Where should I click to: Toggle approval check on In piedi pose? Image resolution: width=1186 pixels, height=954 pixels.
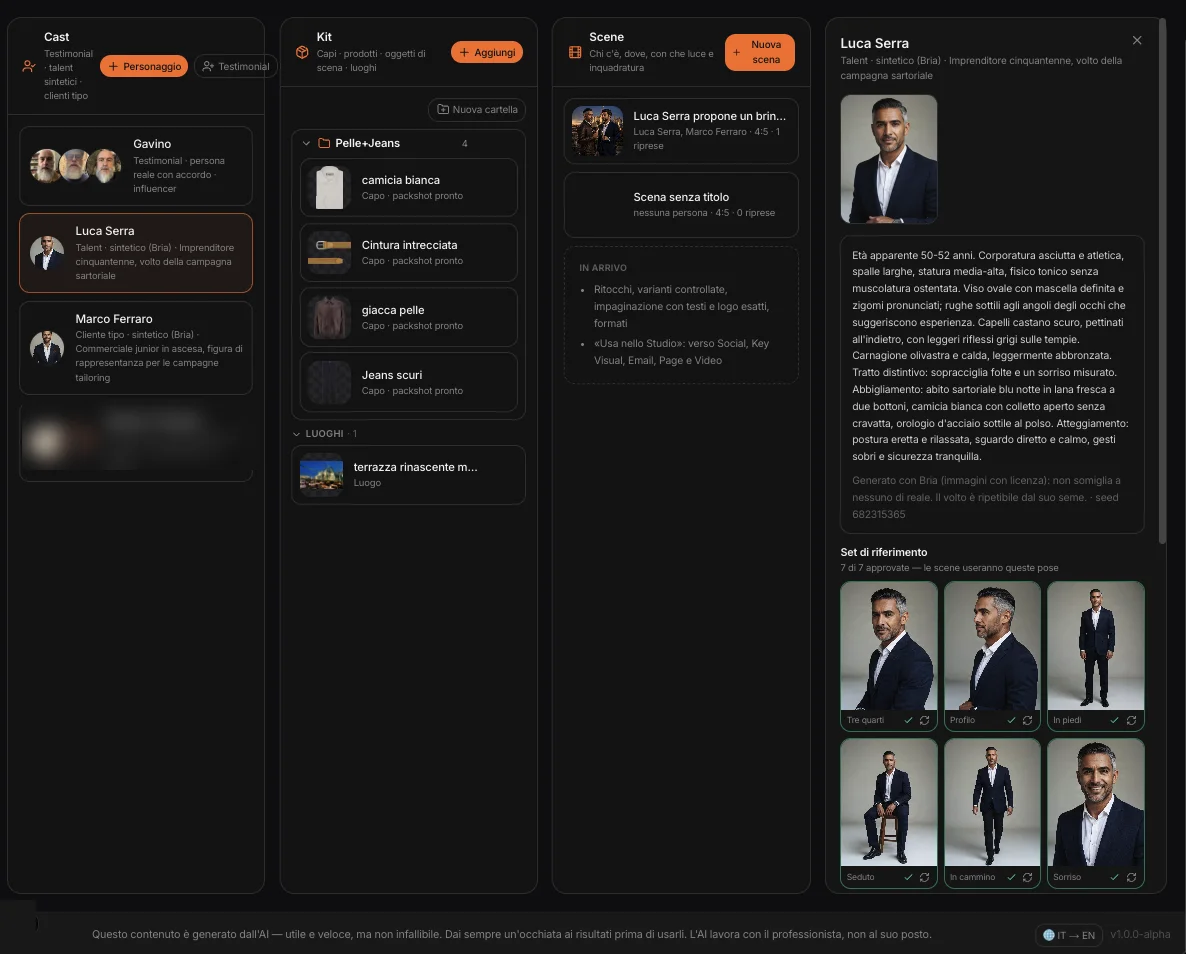pos(1114,720)
